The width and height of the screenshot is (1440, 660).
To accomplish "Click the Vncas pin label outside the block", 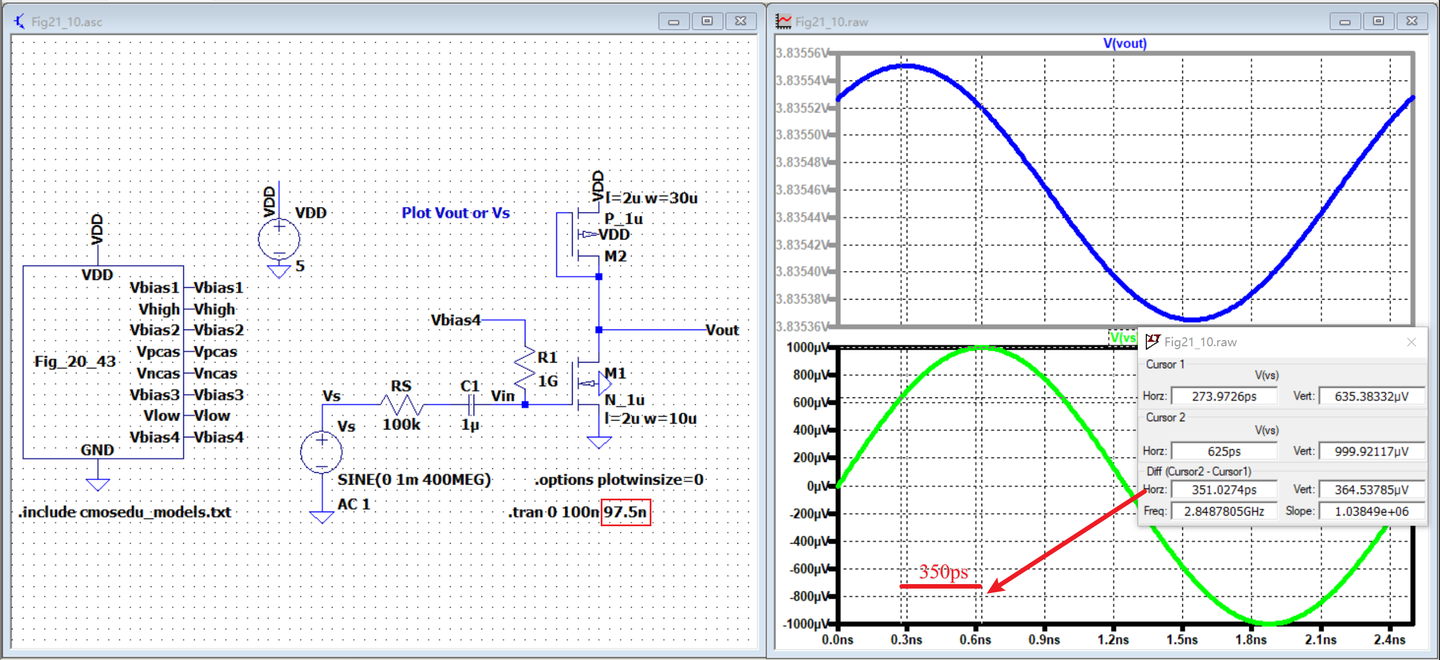I will 216,373.
